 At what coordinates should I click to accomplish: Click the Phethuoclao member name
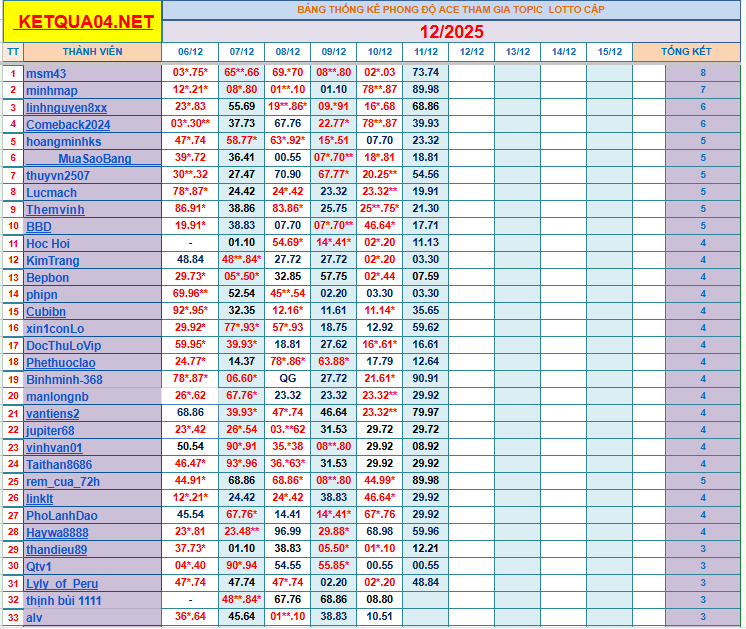tap(61, 362)
